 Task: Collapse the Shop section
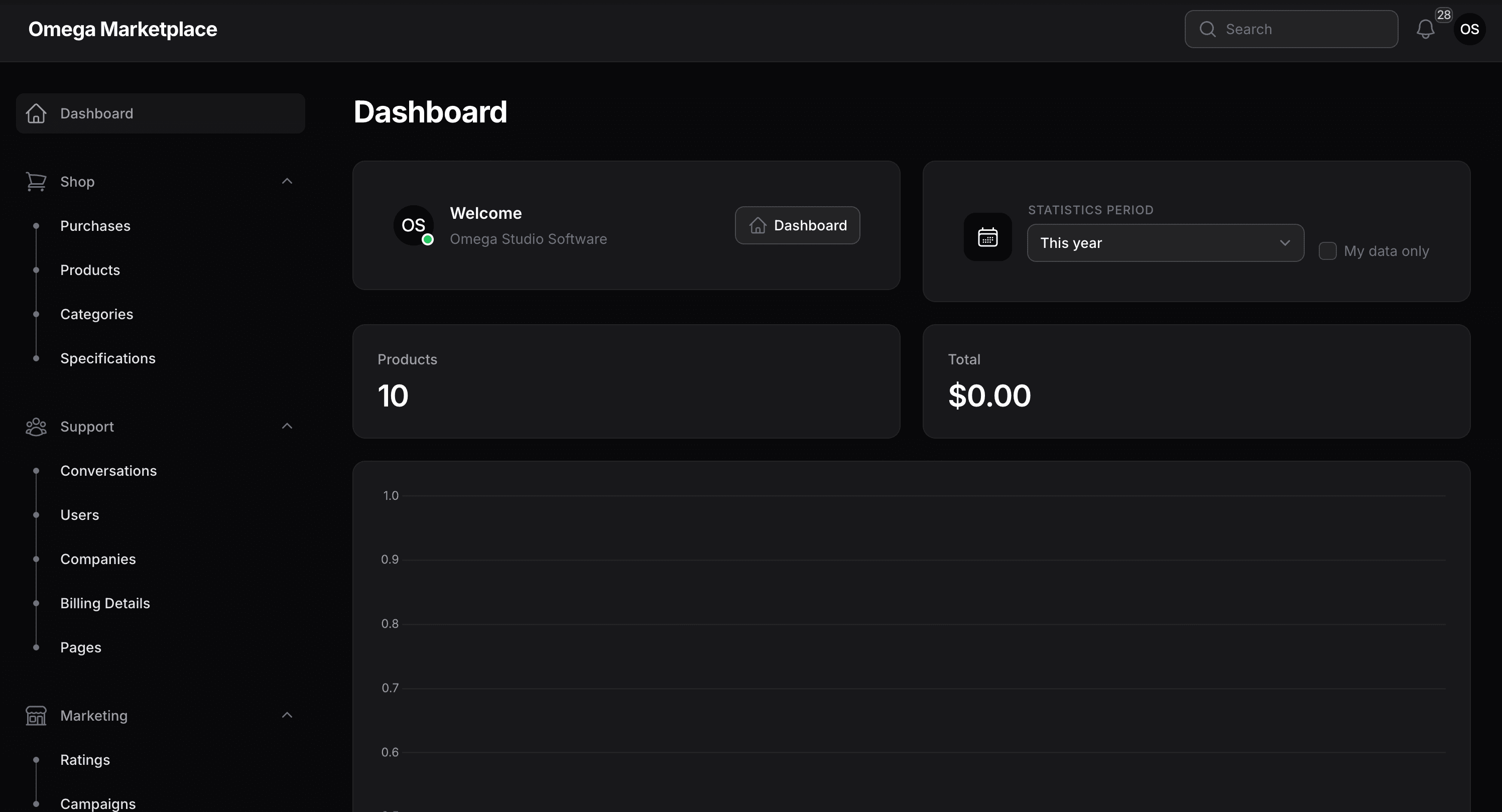287,181
